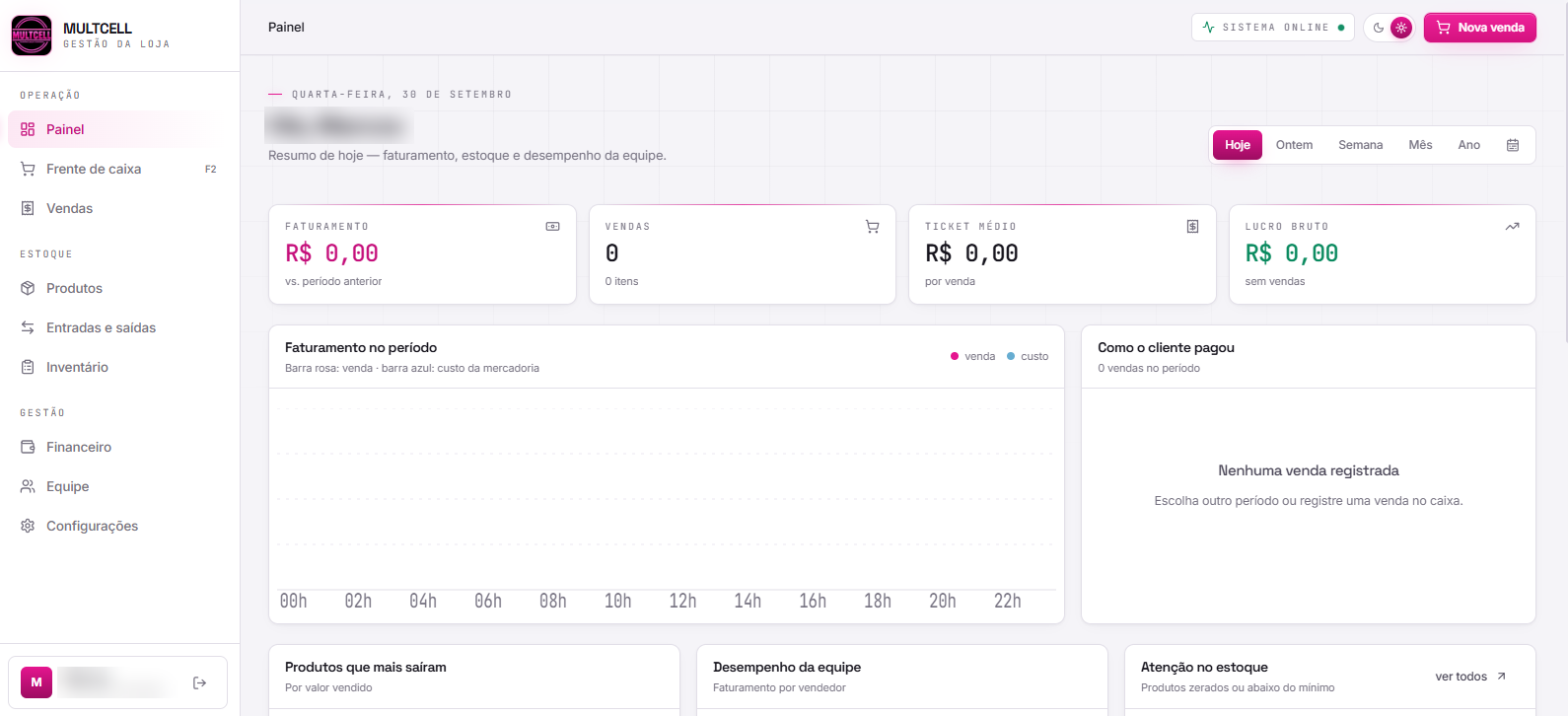Click the "0 itens" text in Vendas card
This screenshot has height=716, width=1568.
(621, 282)
